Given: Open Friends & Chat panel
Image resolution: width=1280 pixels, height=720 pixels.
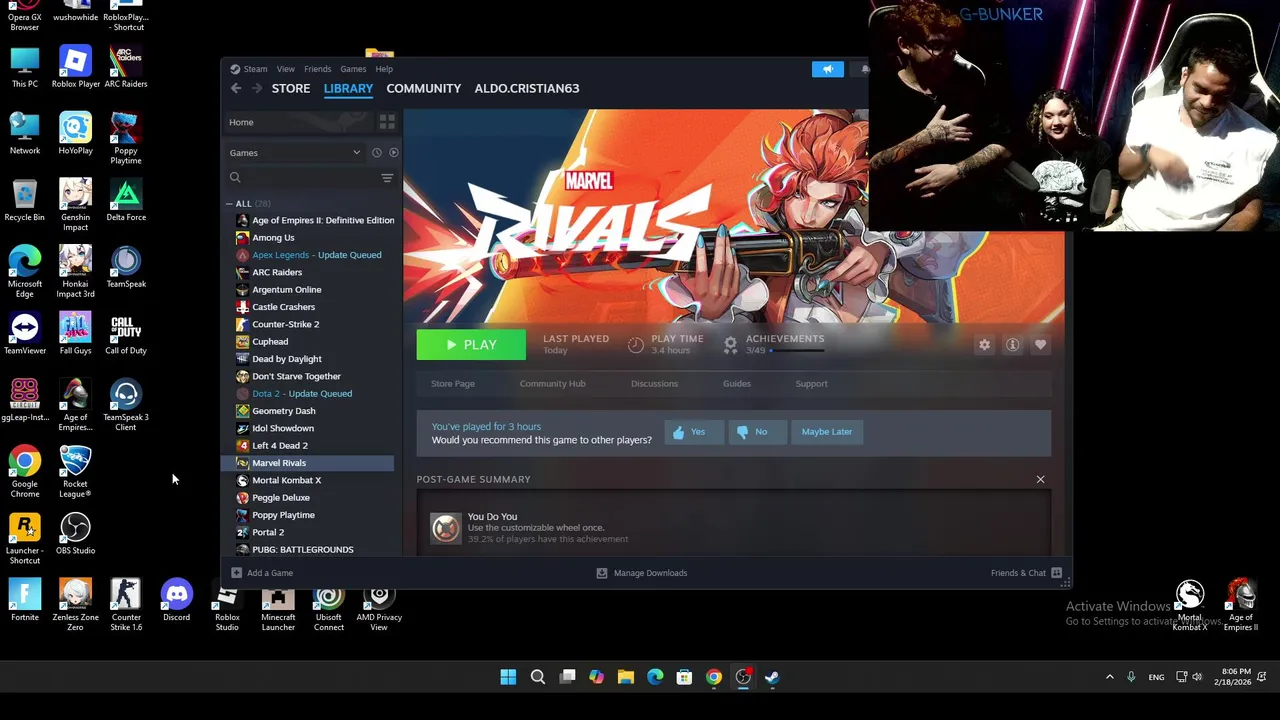Looking at the screenshot, I should (x=1026, y=573).
